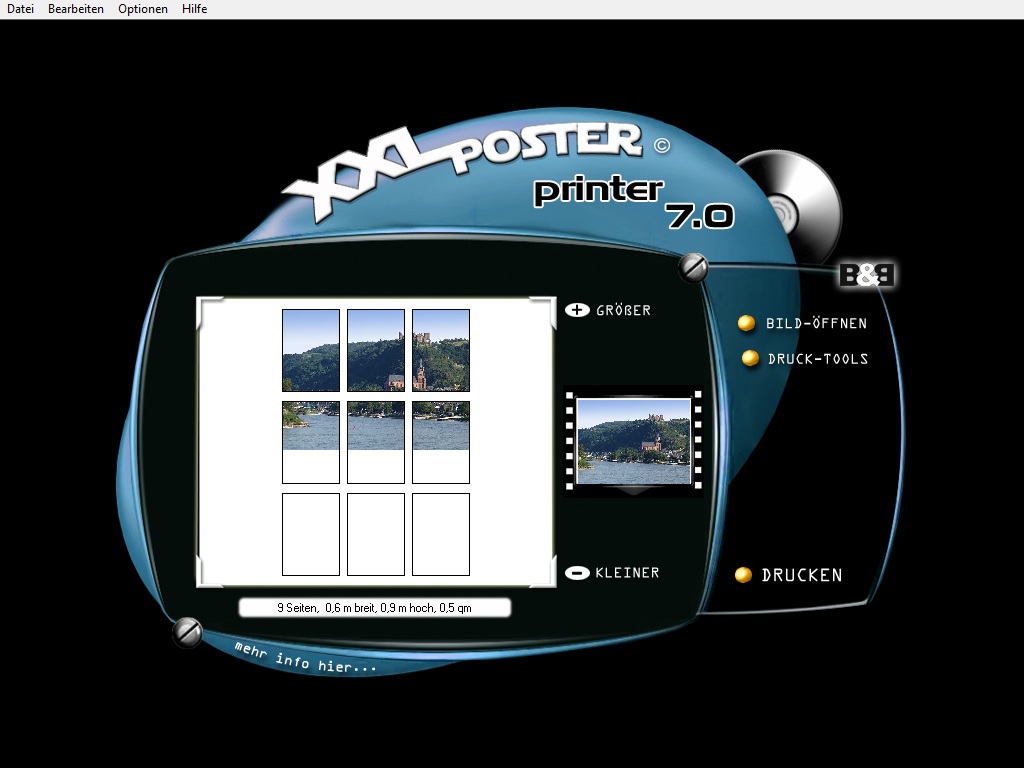Open the Hilfe menu
The width and height of the screenshot is (1024, 768).
pyautogui.click(x=195, y=9)
